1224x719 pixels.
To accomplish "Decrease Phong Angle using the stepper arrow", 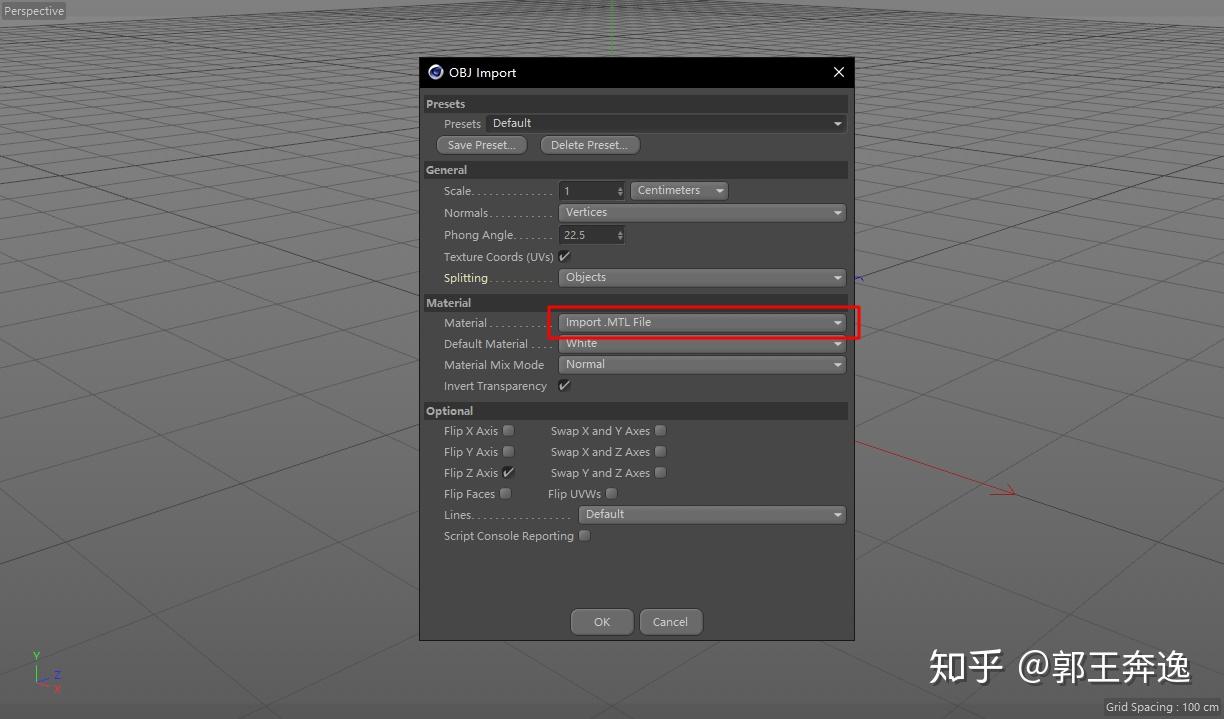I will coord(620,238).
